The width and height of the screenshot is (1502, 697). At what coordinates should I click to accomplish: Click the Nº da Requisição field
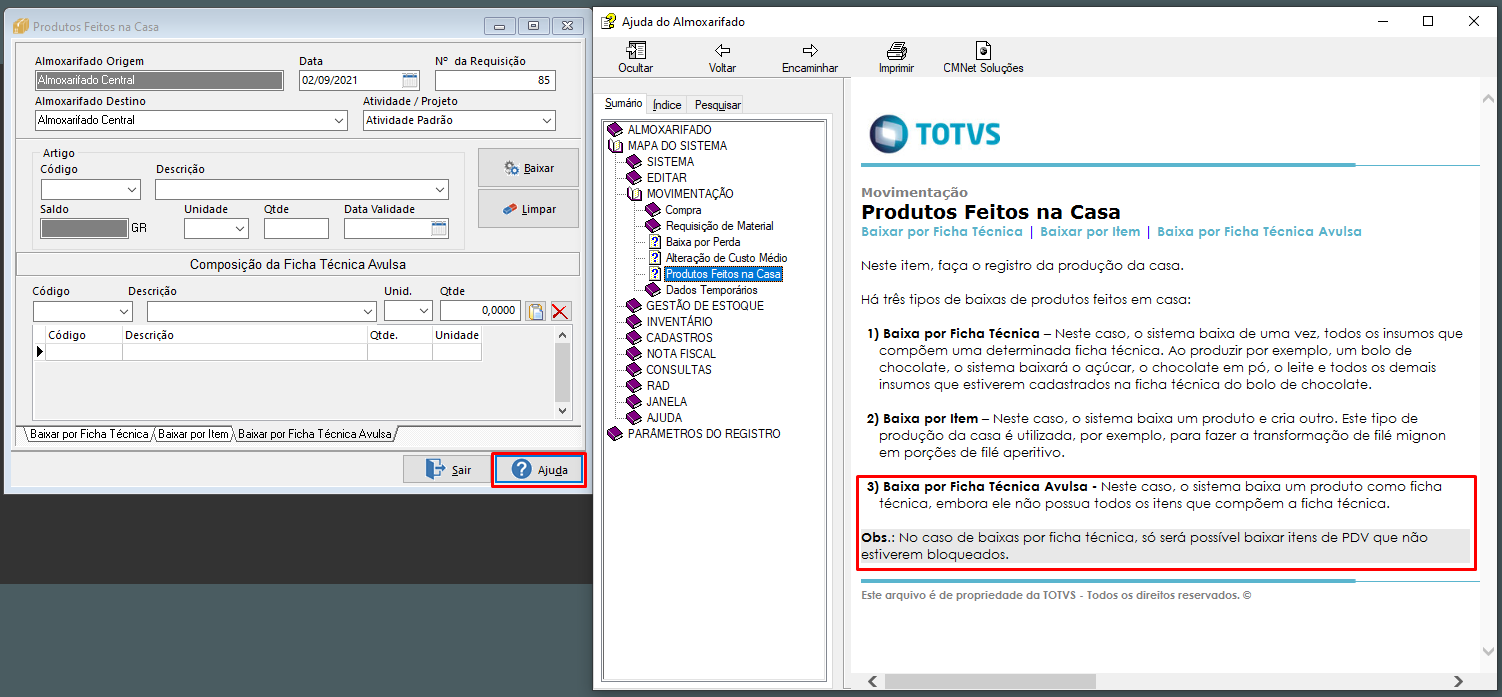coord(495,80)
